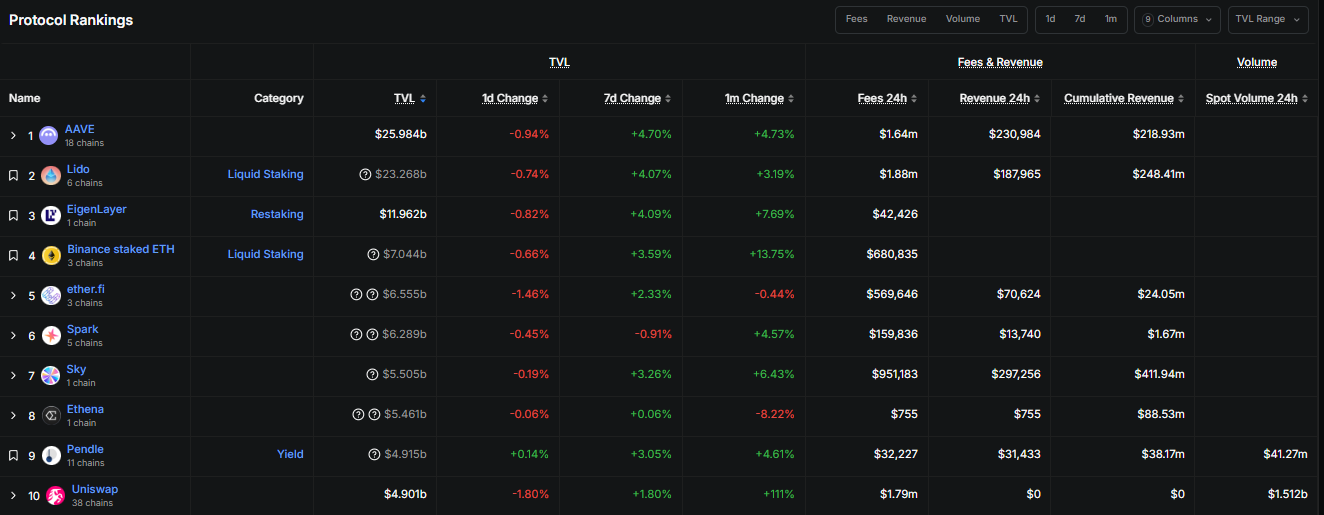Toggle the Revenue column group button
This screenshot has width=1324, height=515.
coord(907,19)
